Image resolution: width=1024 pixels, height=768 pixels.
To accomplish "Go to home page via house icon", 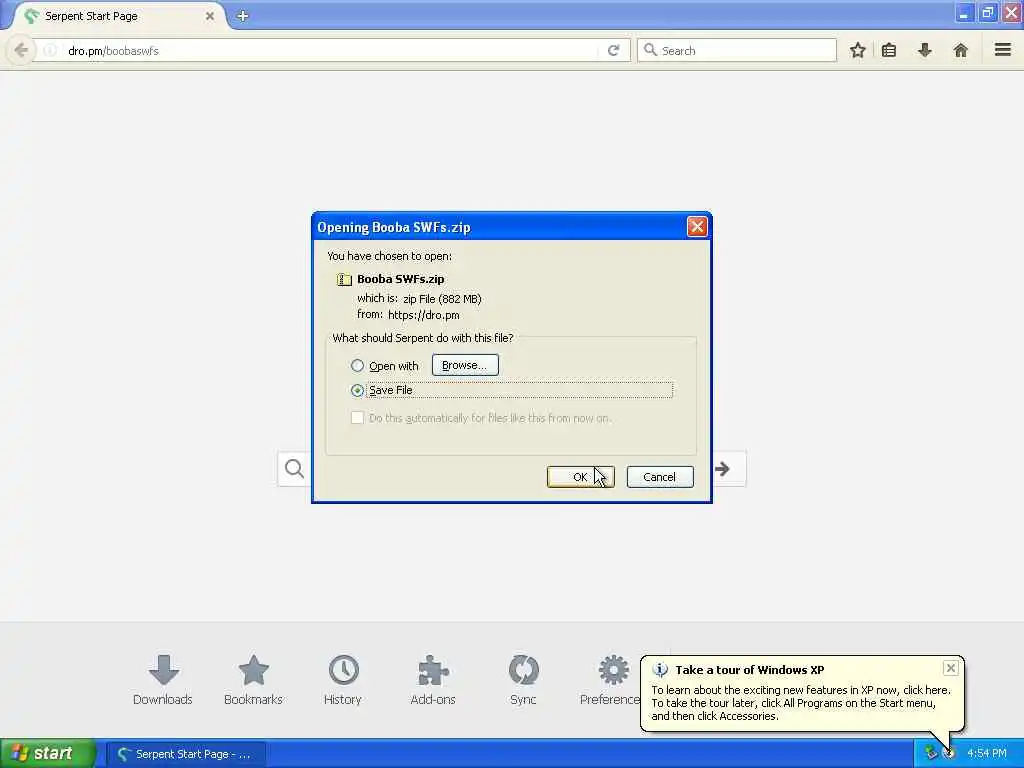I will pos(960,50).
